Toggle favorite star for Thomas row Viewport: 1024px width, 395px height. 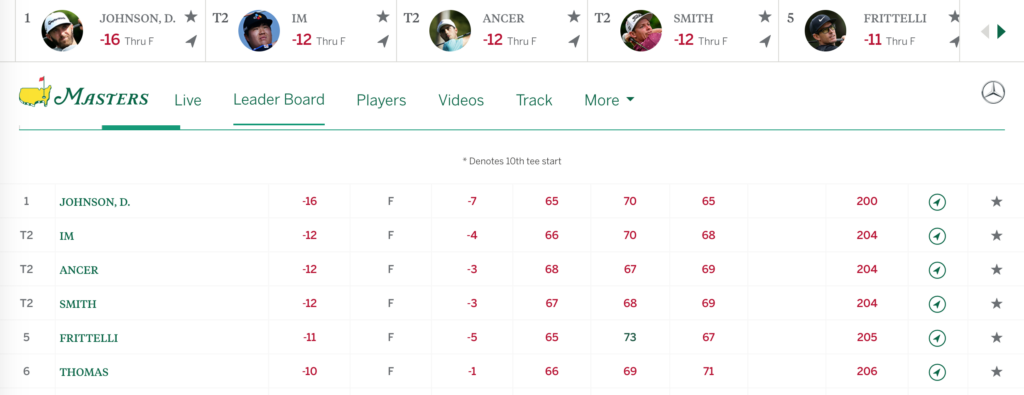996,371
